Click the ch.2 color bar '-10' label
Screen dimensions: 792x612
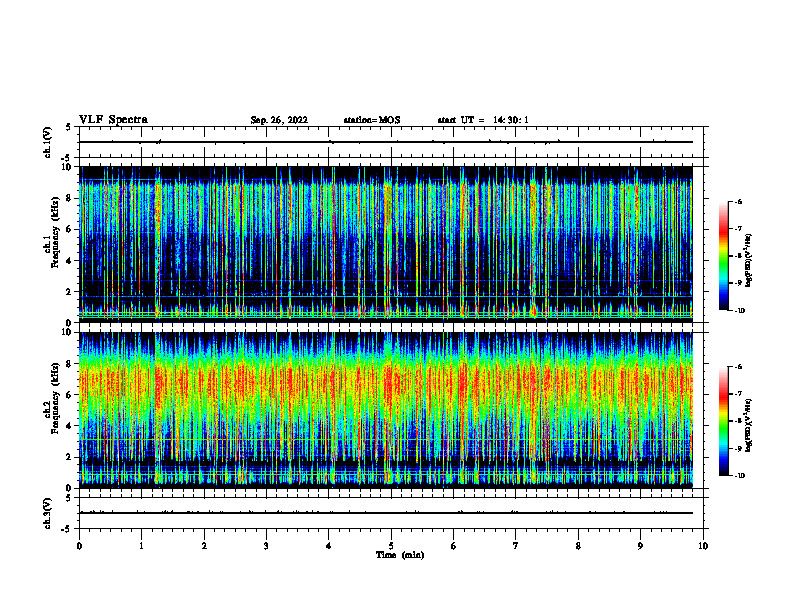[x=740, y=476]
